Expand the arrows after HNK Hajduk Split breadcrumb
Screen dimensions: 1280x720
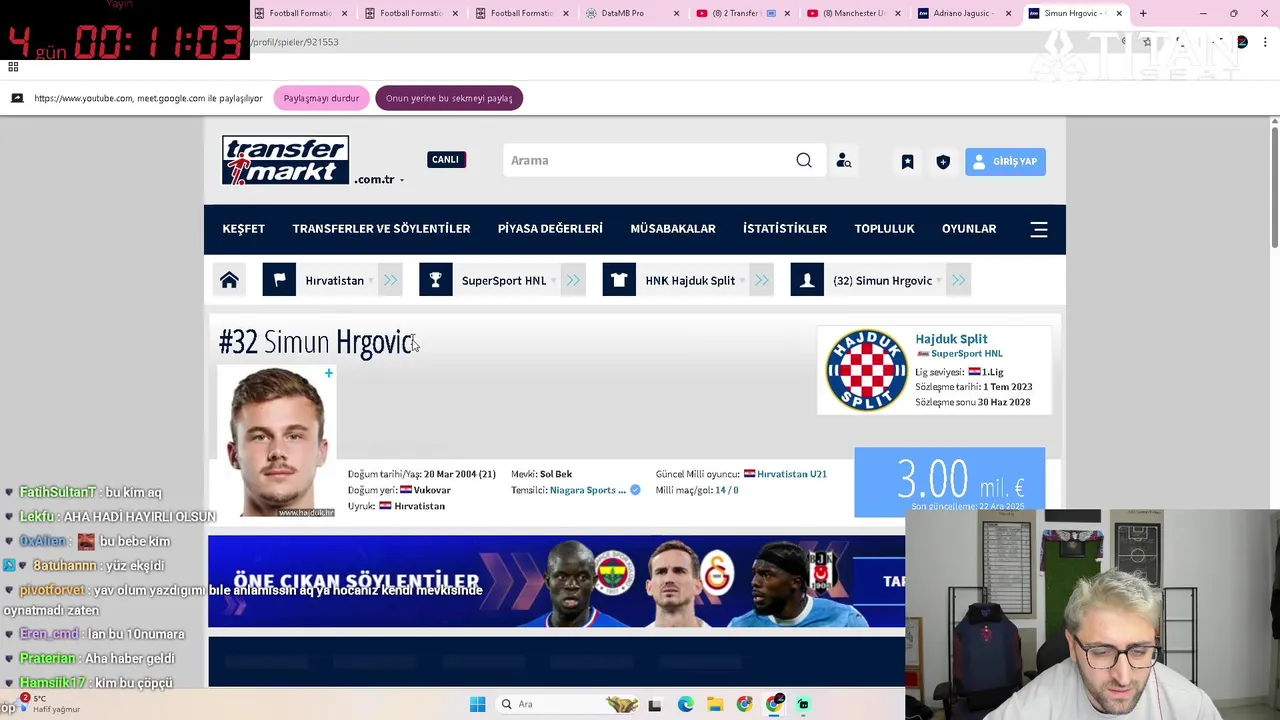click(x=761, y=280)
